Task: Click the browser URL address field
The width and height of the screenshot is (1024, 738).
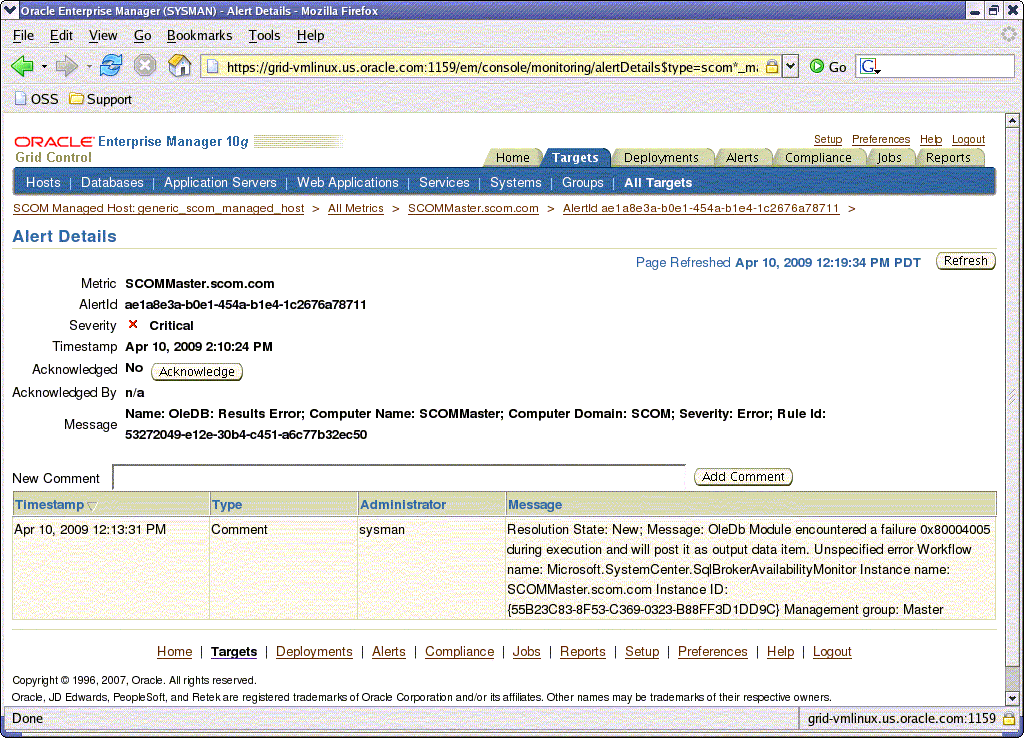Action: tap(491, 67)
